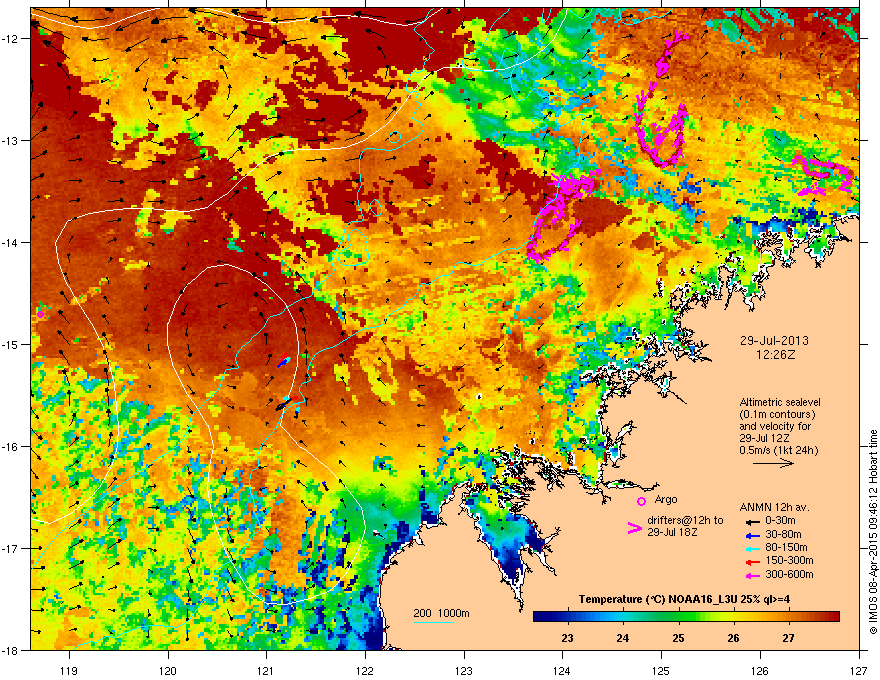
Task: Click the '80-150m' depth label
Action: click(786, 548)
